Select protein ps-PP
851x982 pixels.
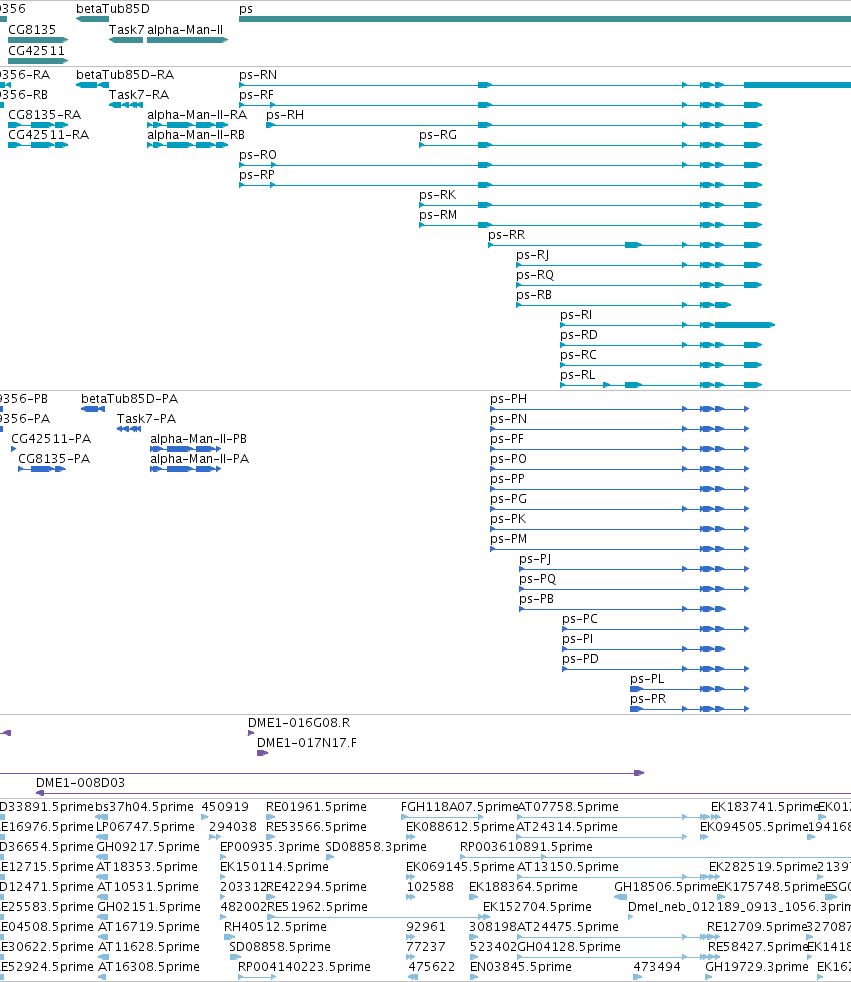click(x=508, y=479)
